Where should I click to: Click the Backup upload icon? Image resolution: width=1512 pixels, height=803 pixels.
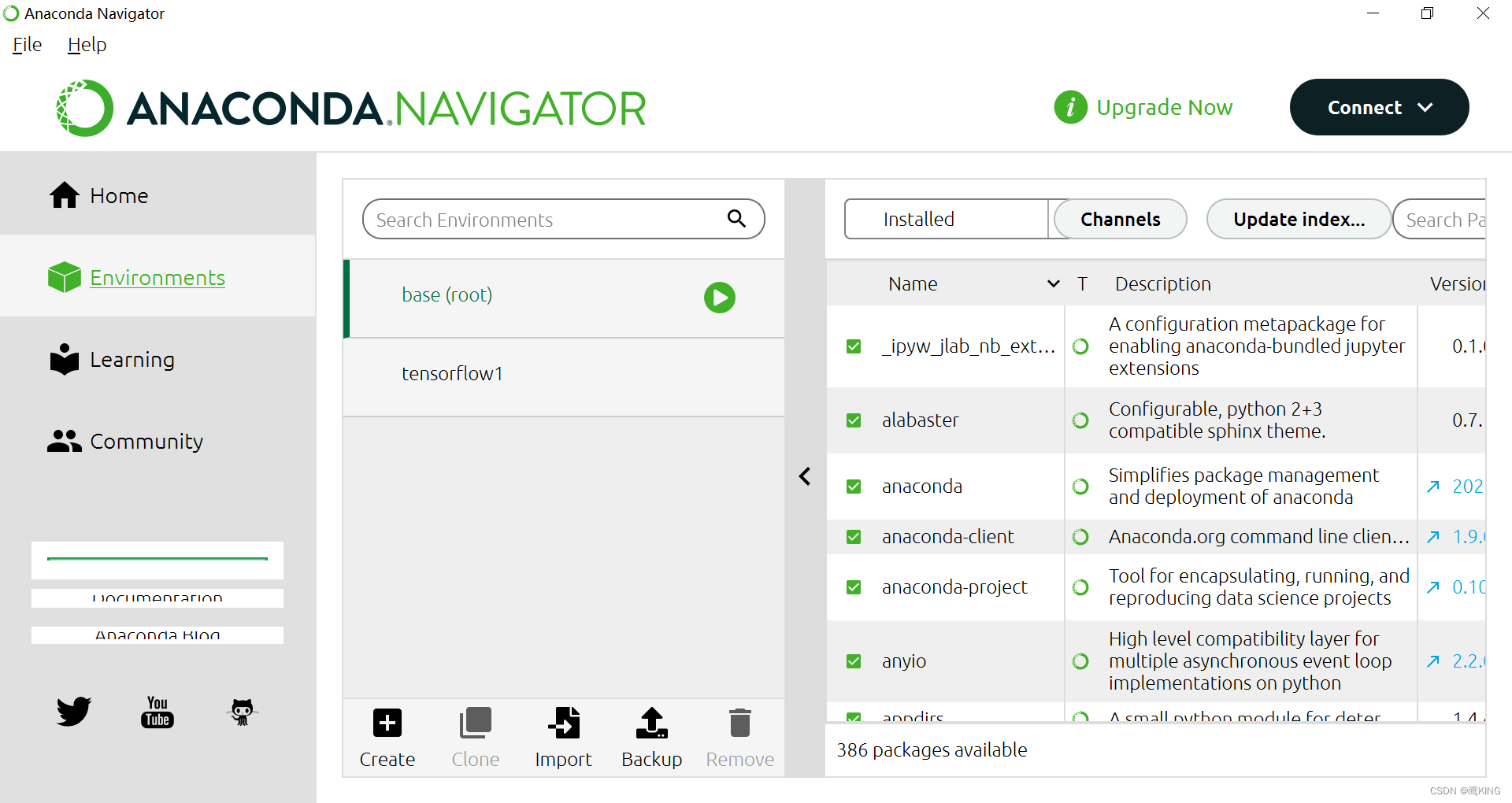pyautogui.click(x=652, y=723)
